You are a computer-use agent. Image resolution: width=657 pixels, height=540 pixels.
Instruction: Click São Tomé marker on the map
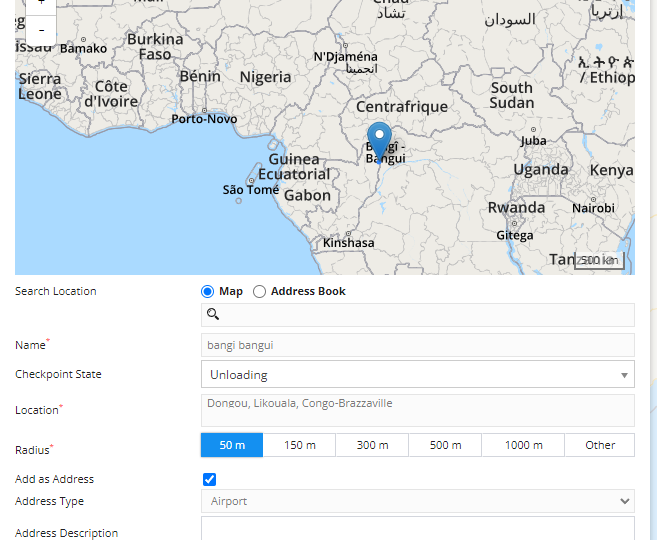238,201
